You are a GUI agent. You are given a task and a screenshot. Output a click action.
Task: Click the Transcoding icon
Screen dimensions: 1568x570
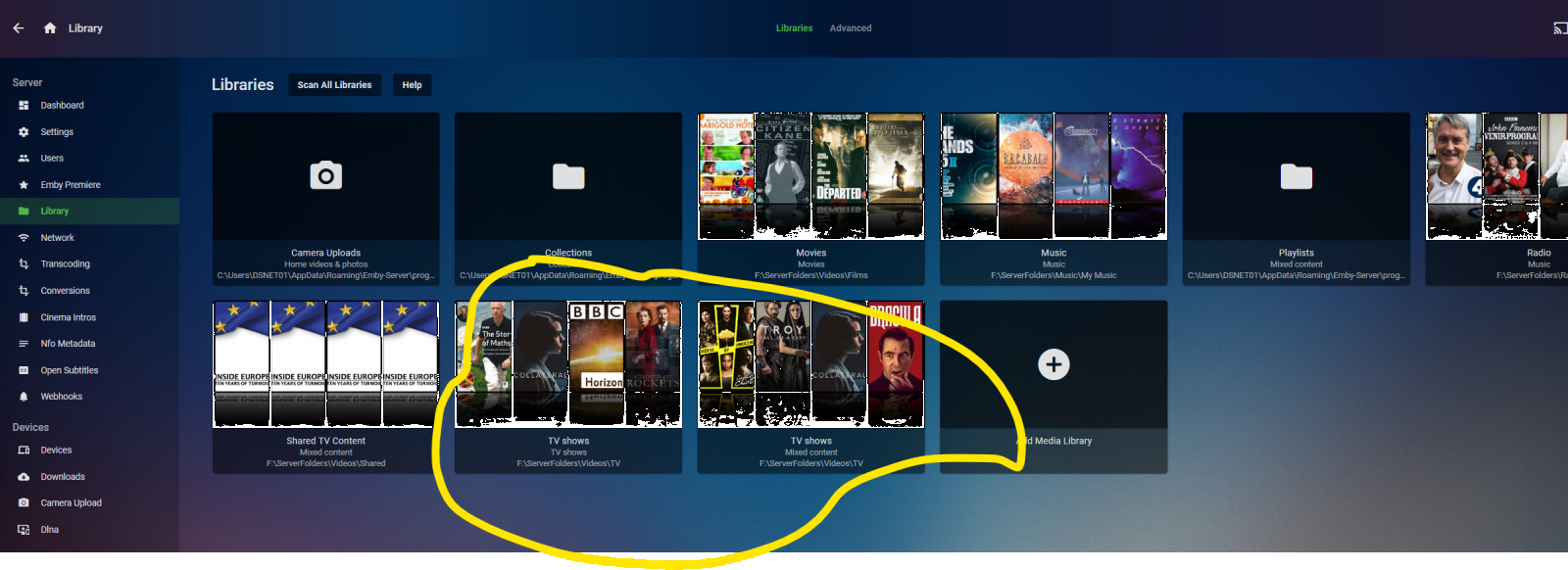(x=24, y=264)
